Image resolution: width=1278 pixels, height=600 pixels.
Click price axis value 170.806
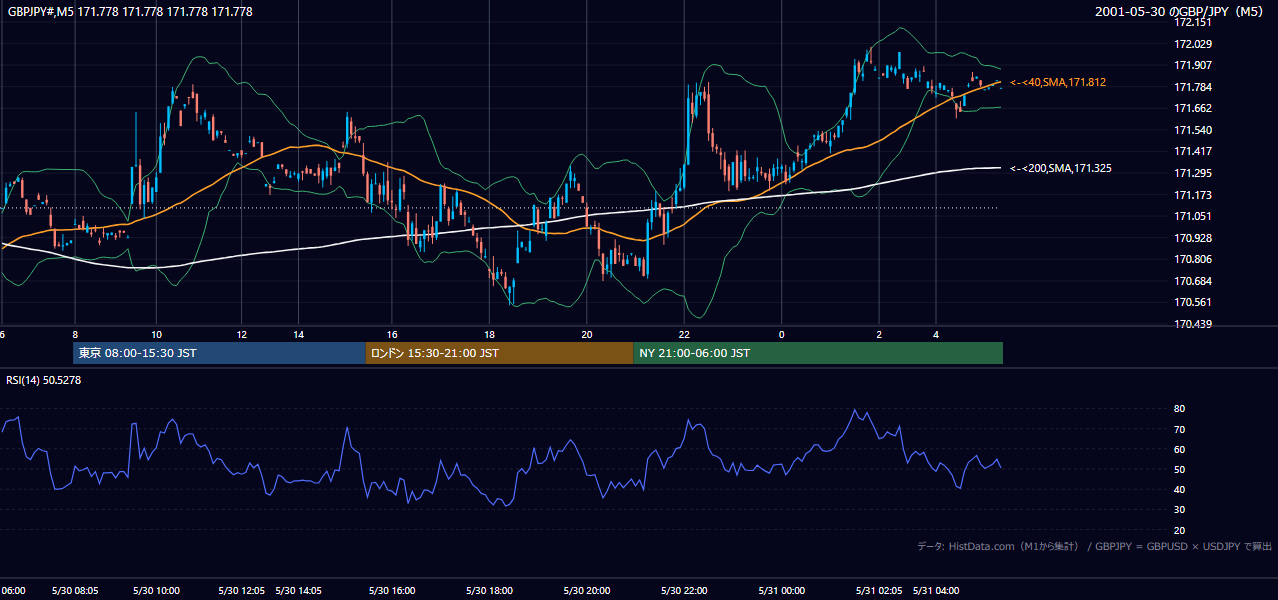1193,259
